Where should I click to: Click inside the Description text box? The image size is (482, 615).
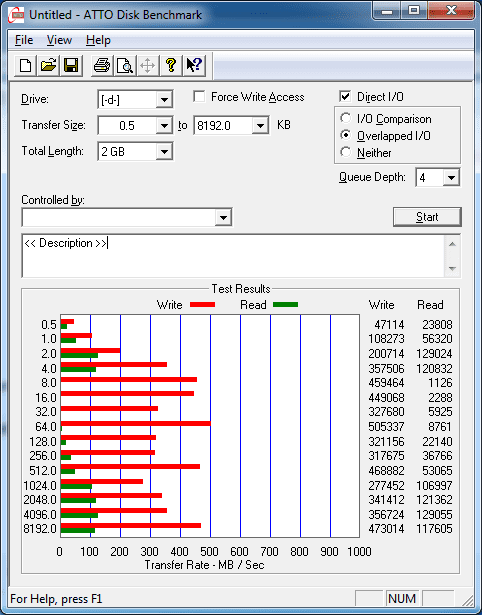point(233,256)
